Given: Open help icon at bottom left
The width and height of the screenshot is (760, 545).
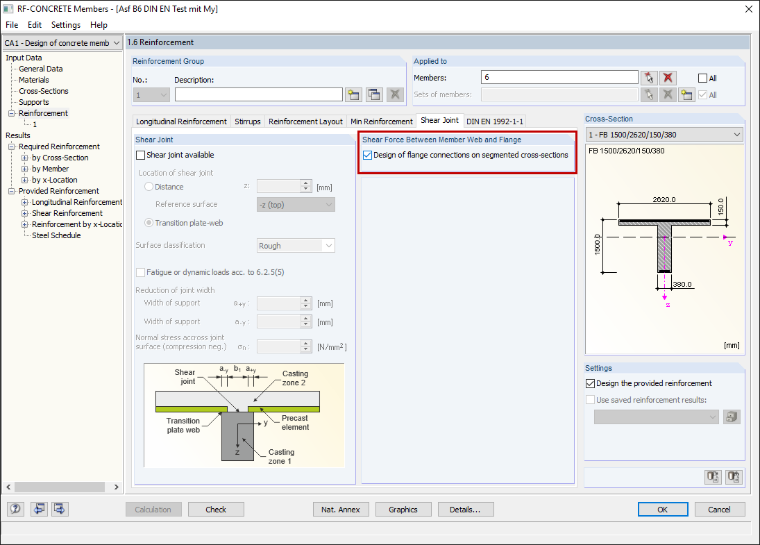Looking at the screenshot, I should (x=16, y=509).
